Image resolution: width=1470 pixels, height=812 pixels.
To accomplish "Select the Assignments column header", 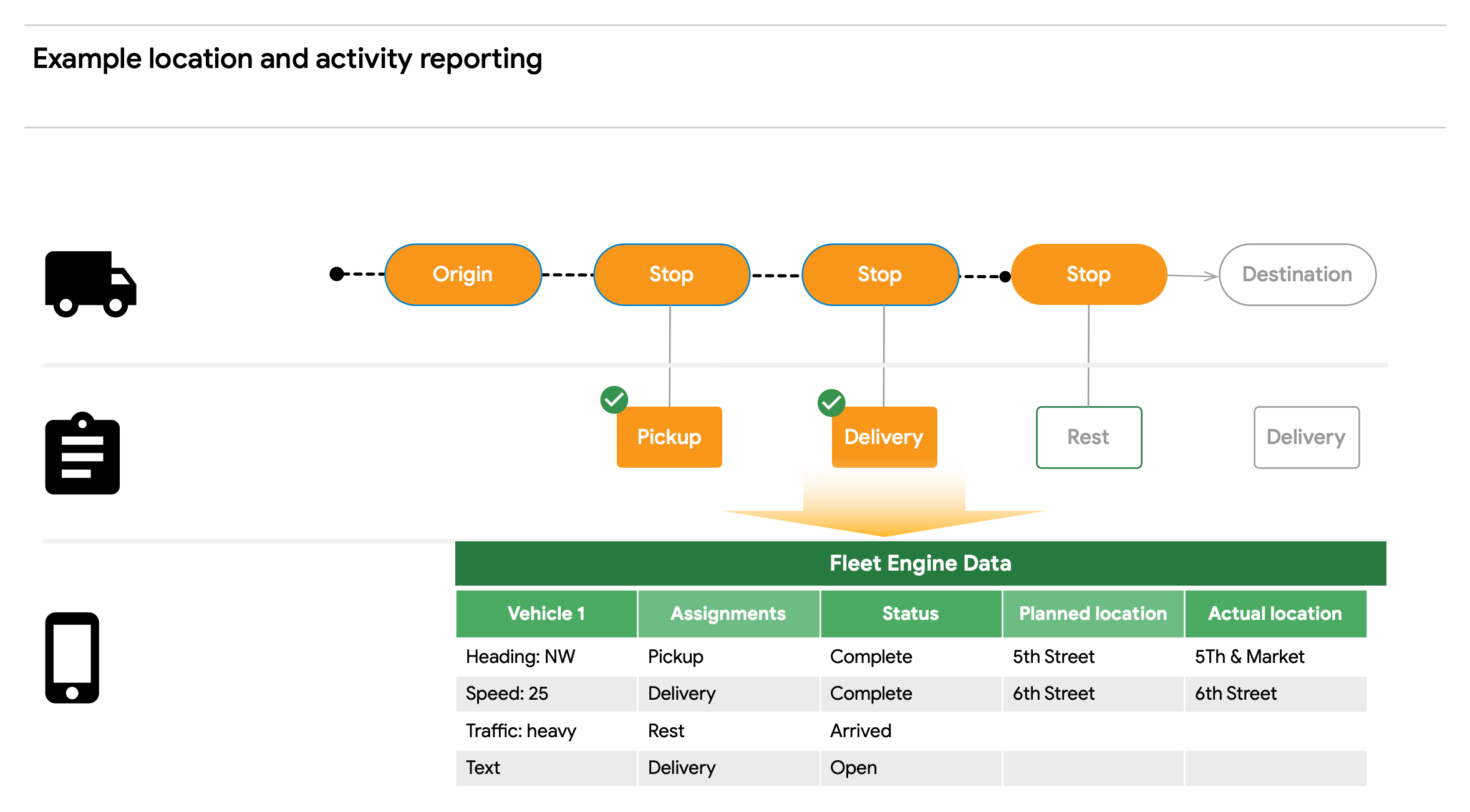I will (x=728, y=614).
